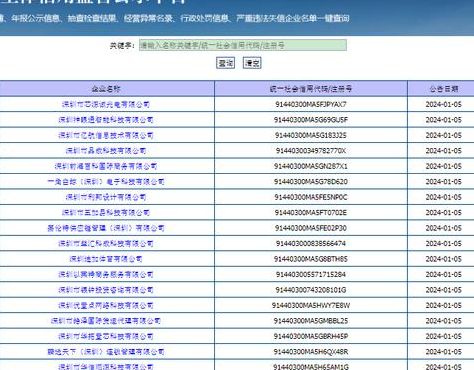Click the 清空 clear button

coord(252,63)
